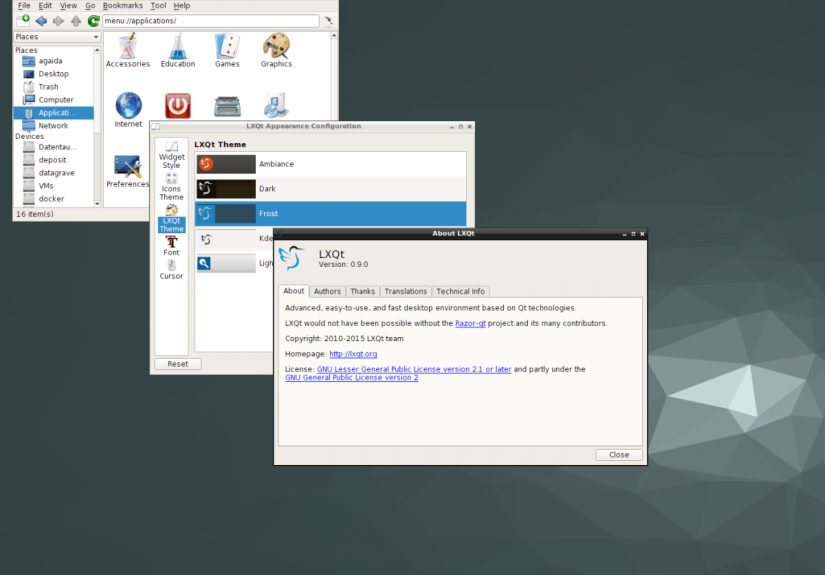Select Icons Theme in appearance sidebar

coord(172,187)
